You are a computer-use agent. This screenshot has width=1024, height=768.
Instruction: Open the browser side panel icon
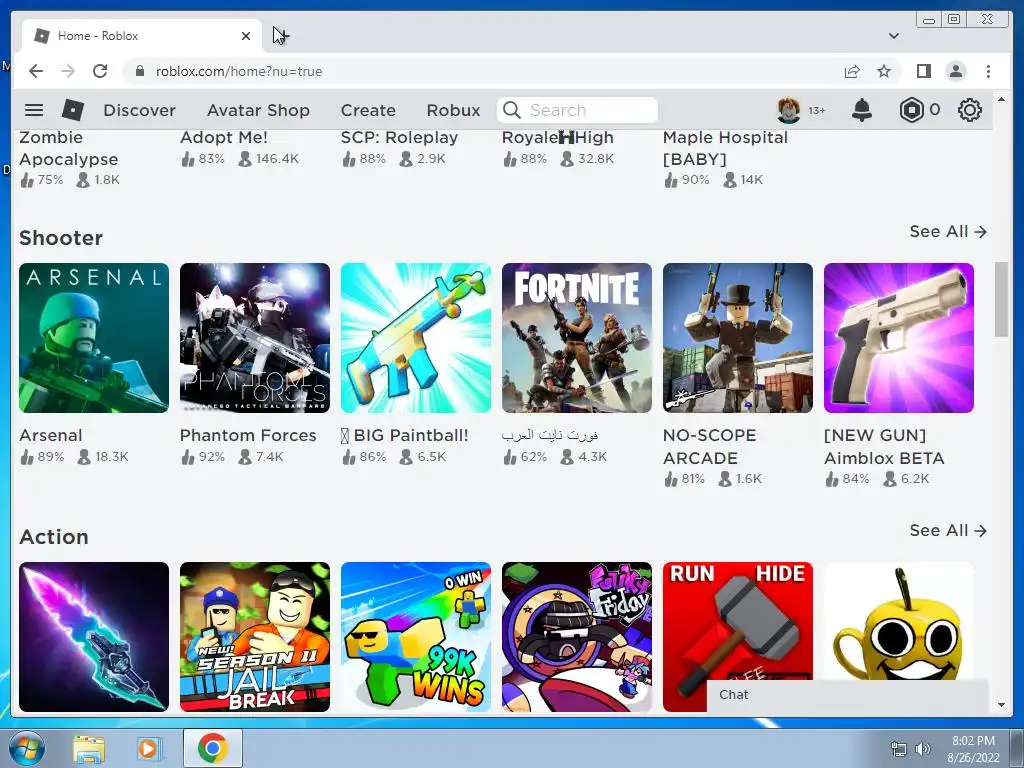pos(923,71)
